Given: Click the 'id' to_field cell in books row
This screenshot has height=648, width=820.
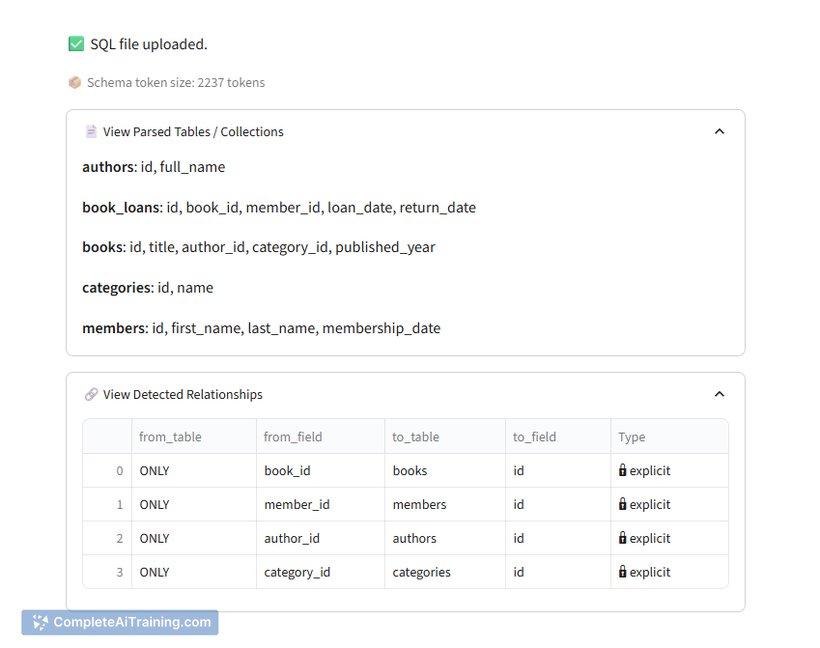Looking at the screenshot, I should (558, 471).
